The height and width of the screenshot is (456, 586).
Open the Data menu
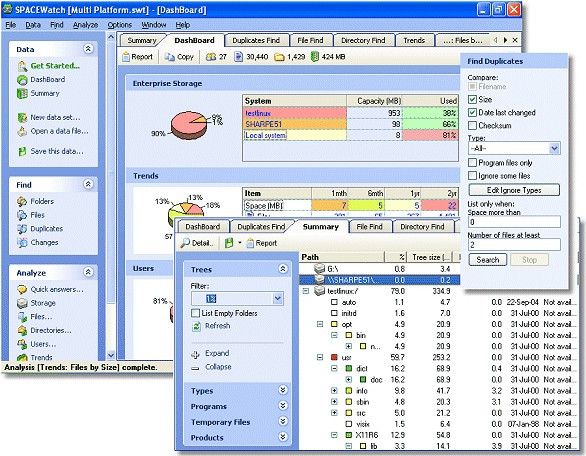[33, 25]
